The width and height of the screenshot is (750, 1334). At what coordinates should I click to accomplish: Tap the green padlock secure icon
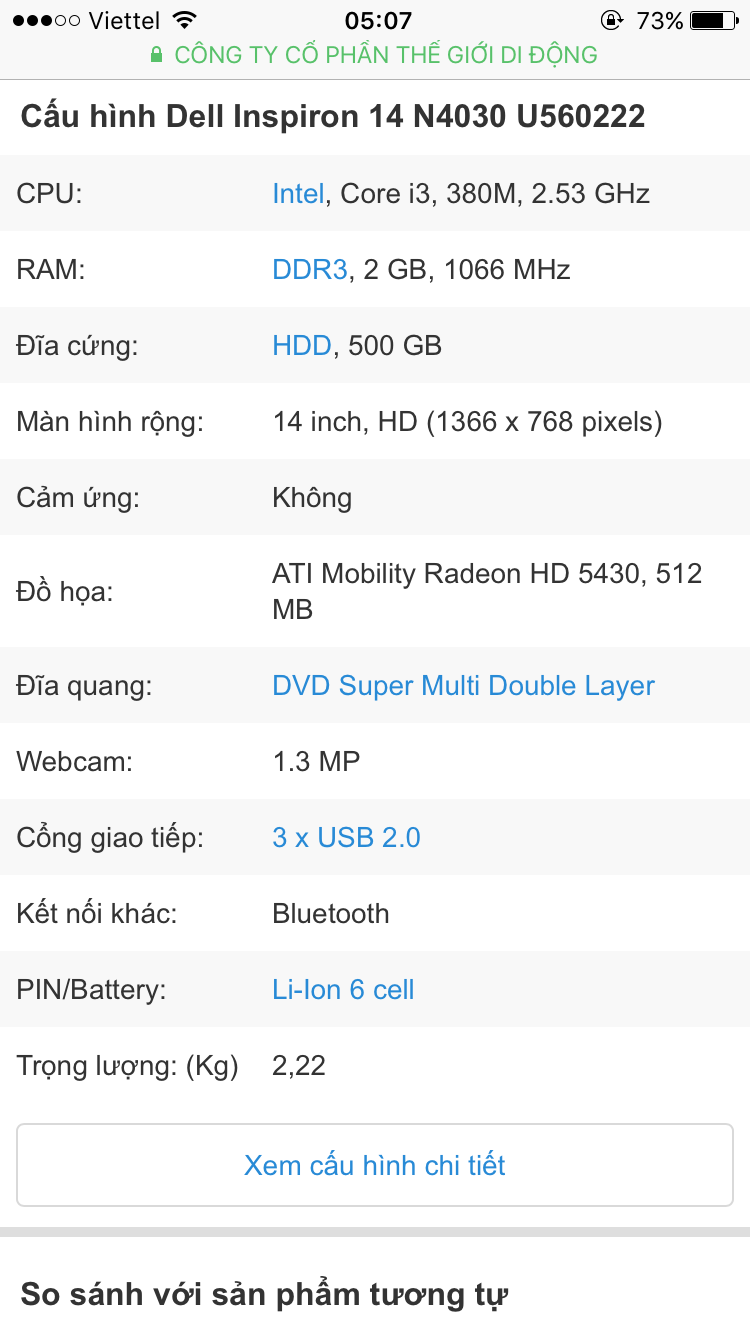coord(156,55)
